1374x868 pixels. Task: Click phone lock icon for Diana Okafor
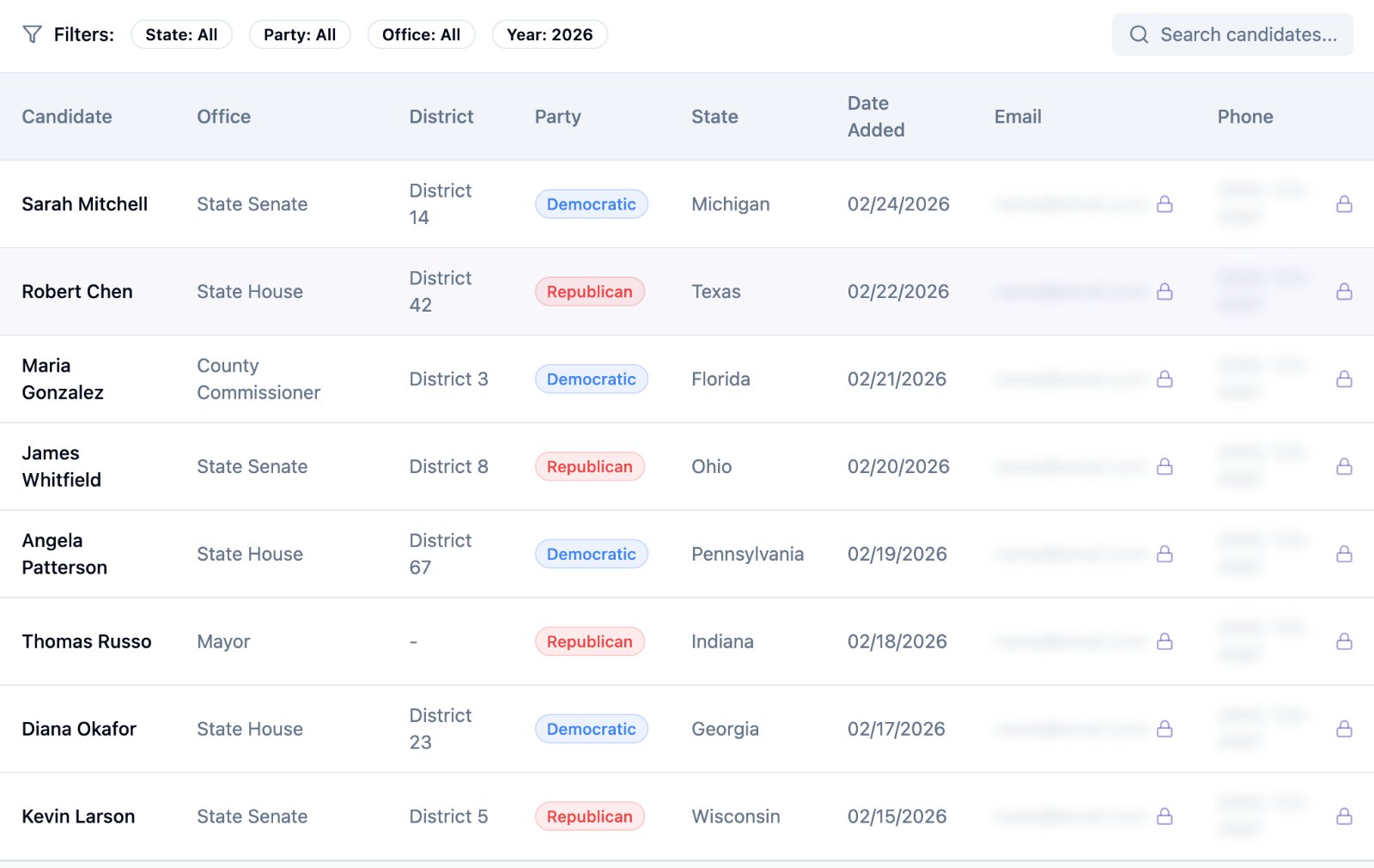[x=1344, y=730]
